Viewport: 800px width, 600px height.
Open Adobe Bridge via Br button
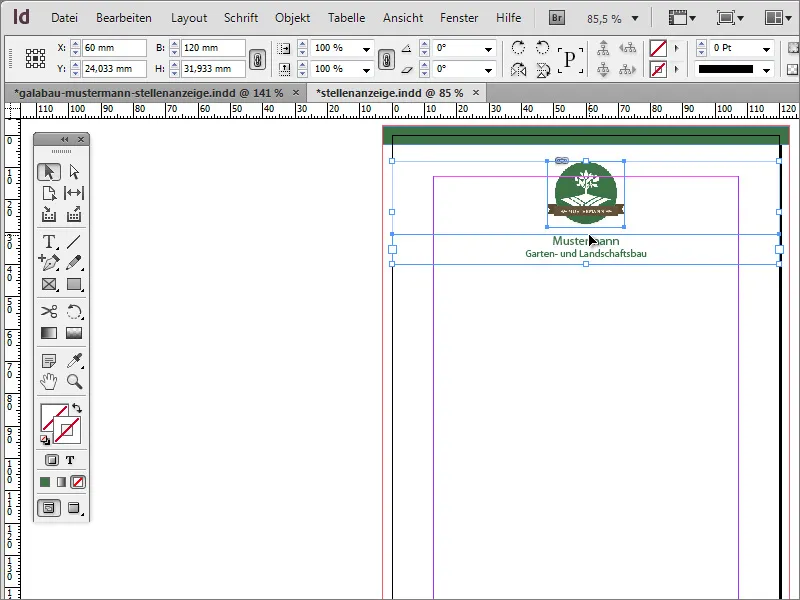(557, 18)
